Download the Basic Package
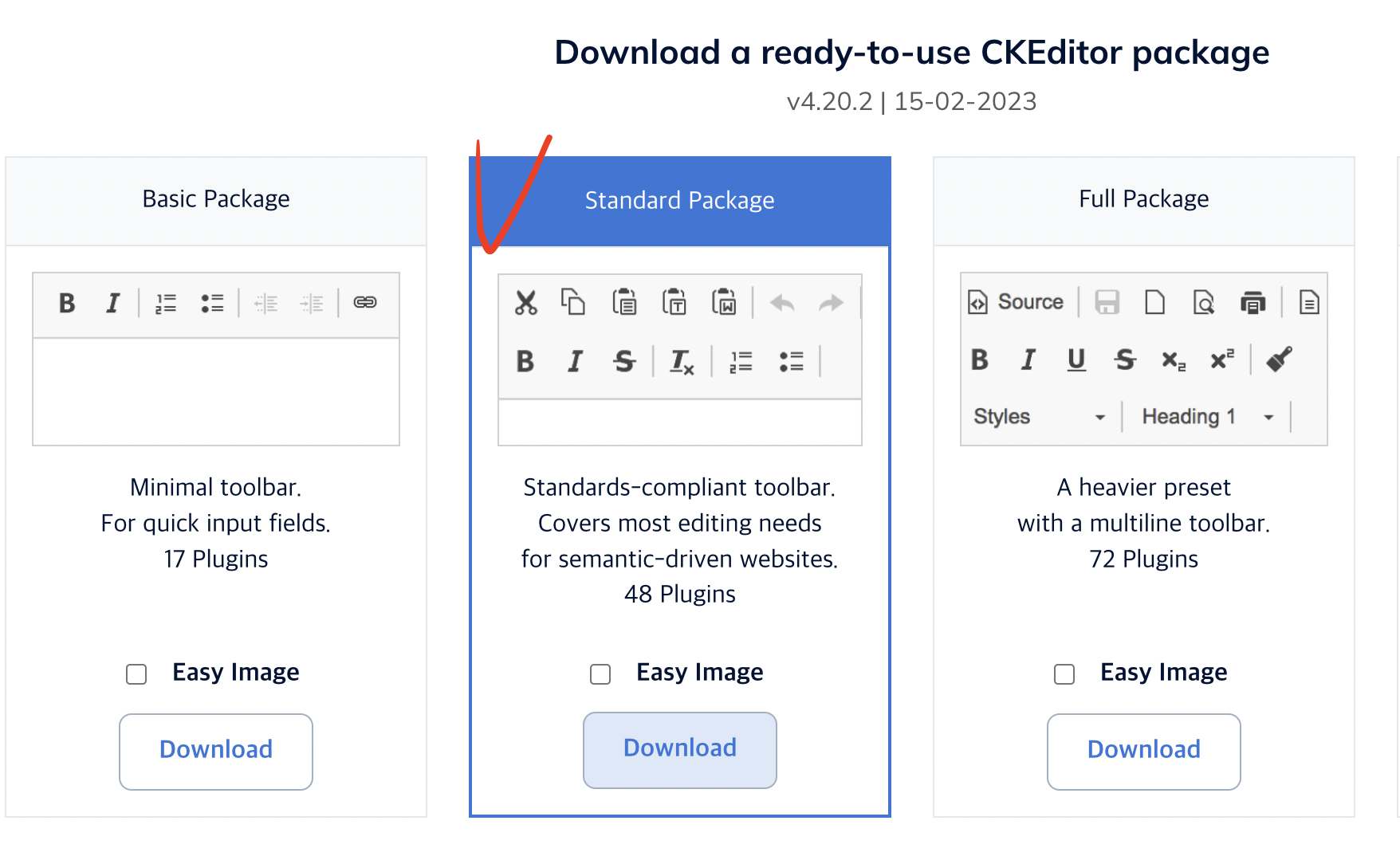This screenshot has width=1400, height=856. [216, 752]
